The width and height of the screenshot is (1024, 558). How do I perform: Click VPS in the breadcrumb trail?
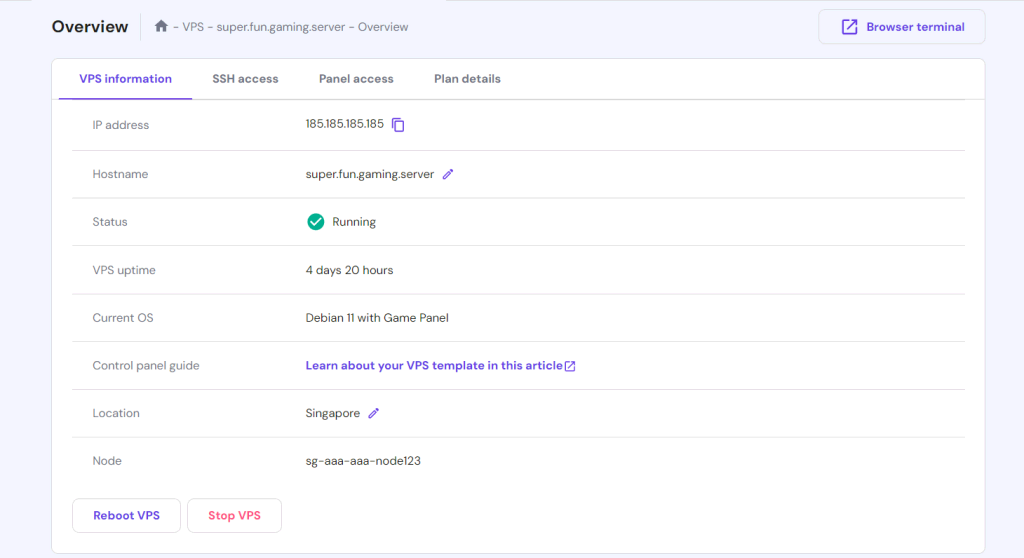[193, 27]
